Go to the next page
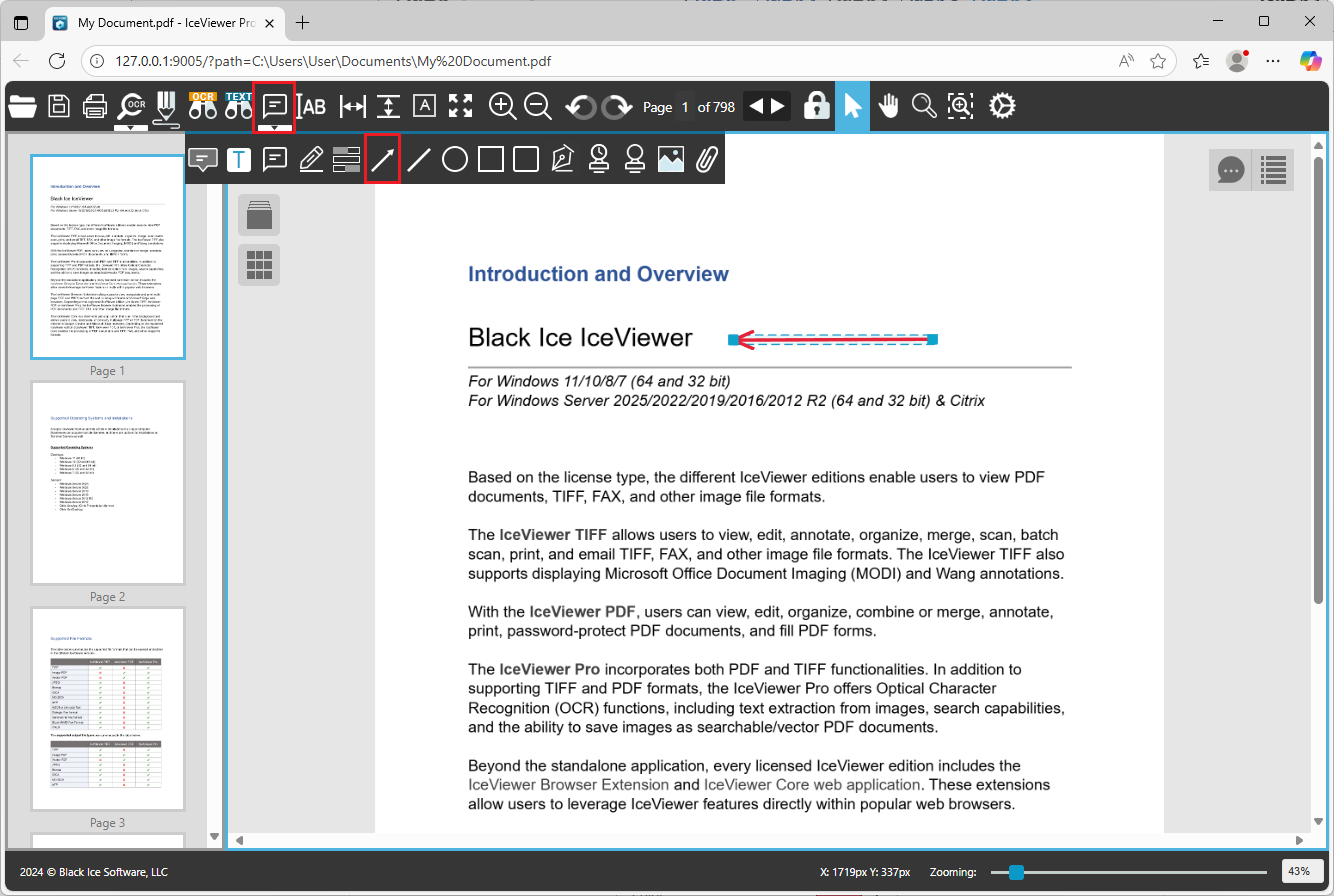This screenshot has width=1334, height=896. tap(778, 106)
